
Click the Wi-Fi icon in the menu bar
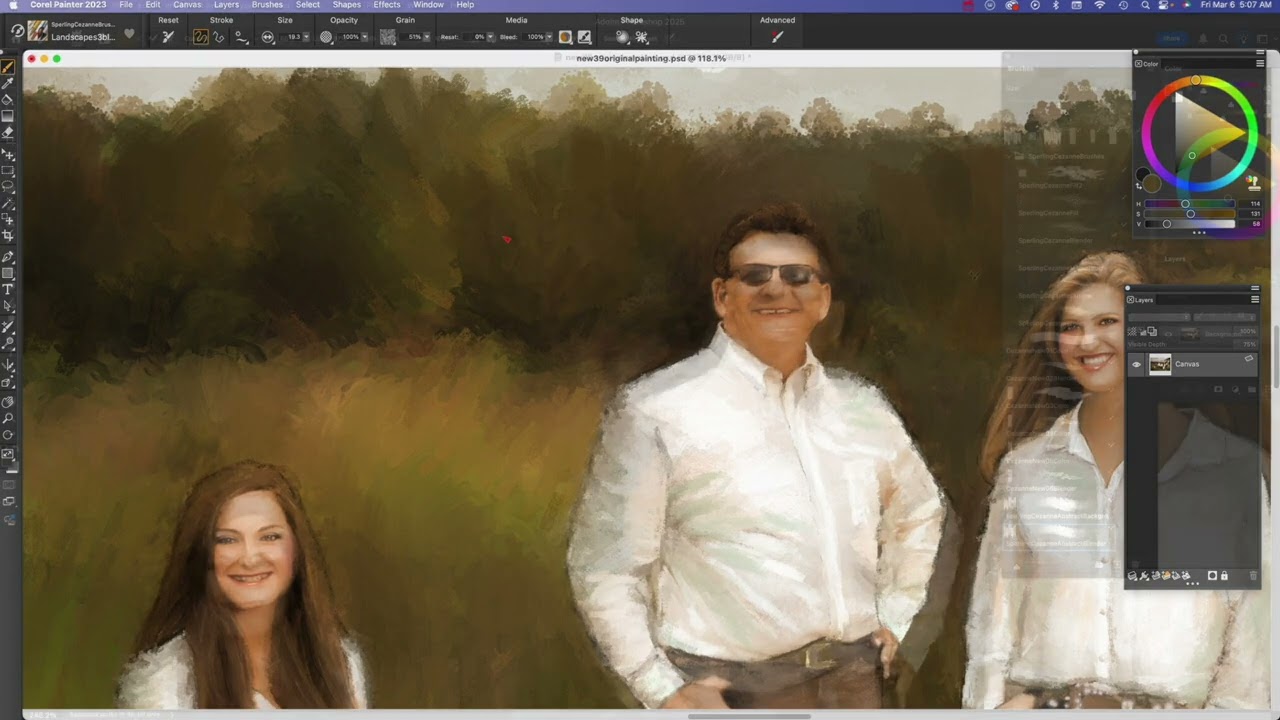point(1100,5)
